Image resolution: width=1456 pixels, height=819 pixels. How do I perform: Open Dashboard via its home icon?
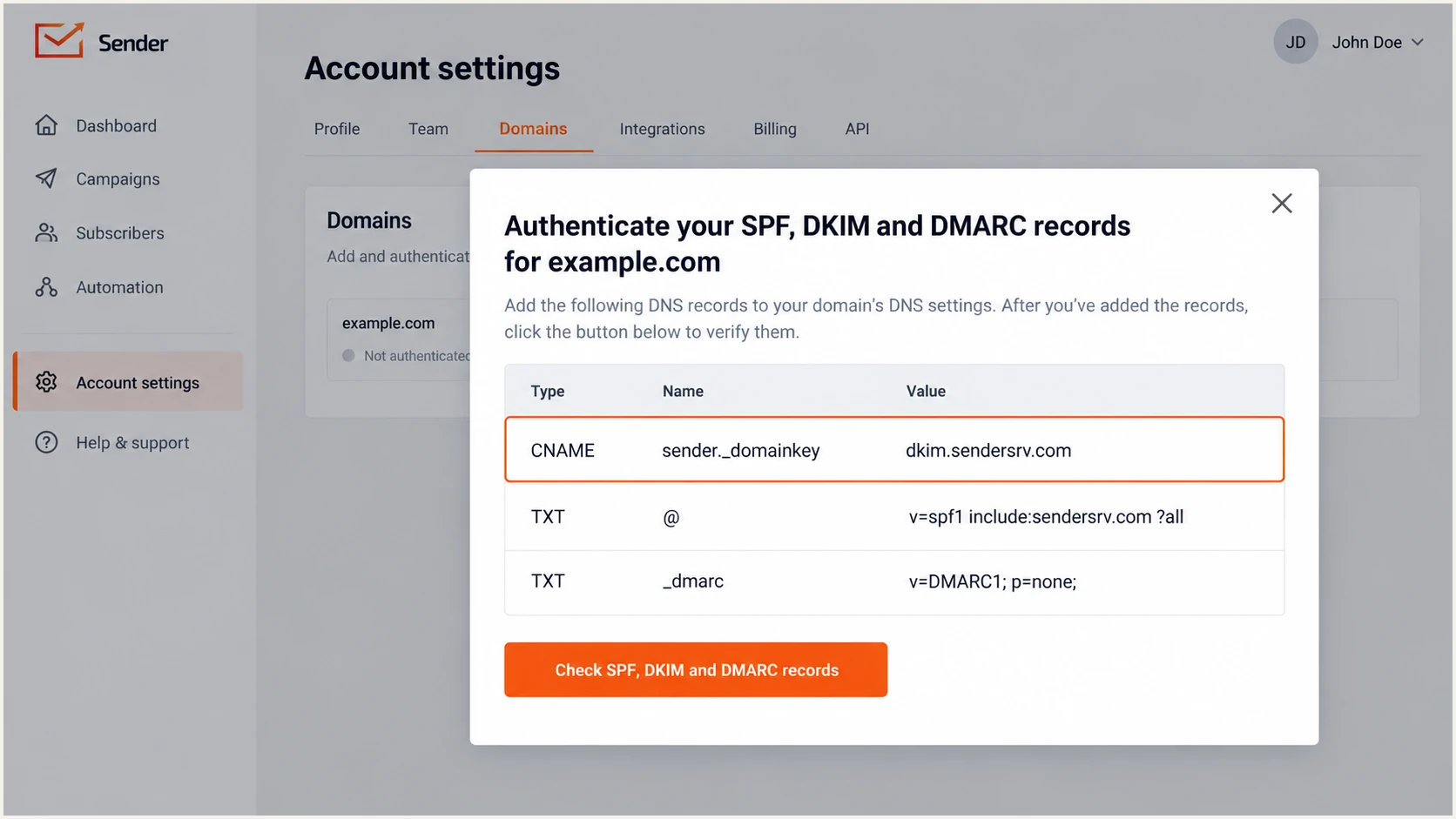pos(46,125)
